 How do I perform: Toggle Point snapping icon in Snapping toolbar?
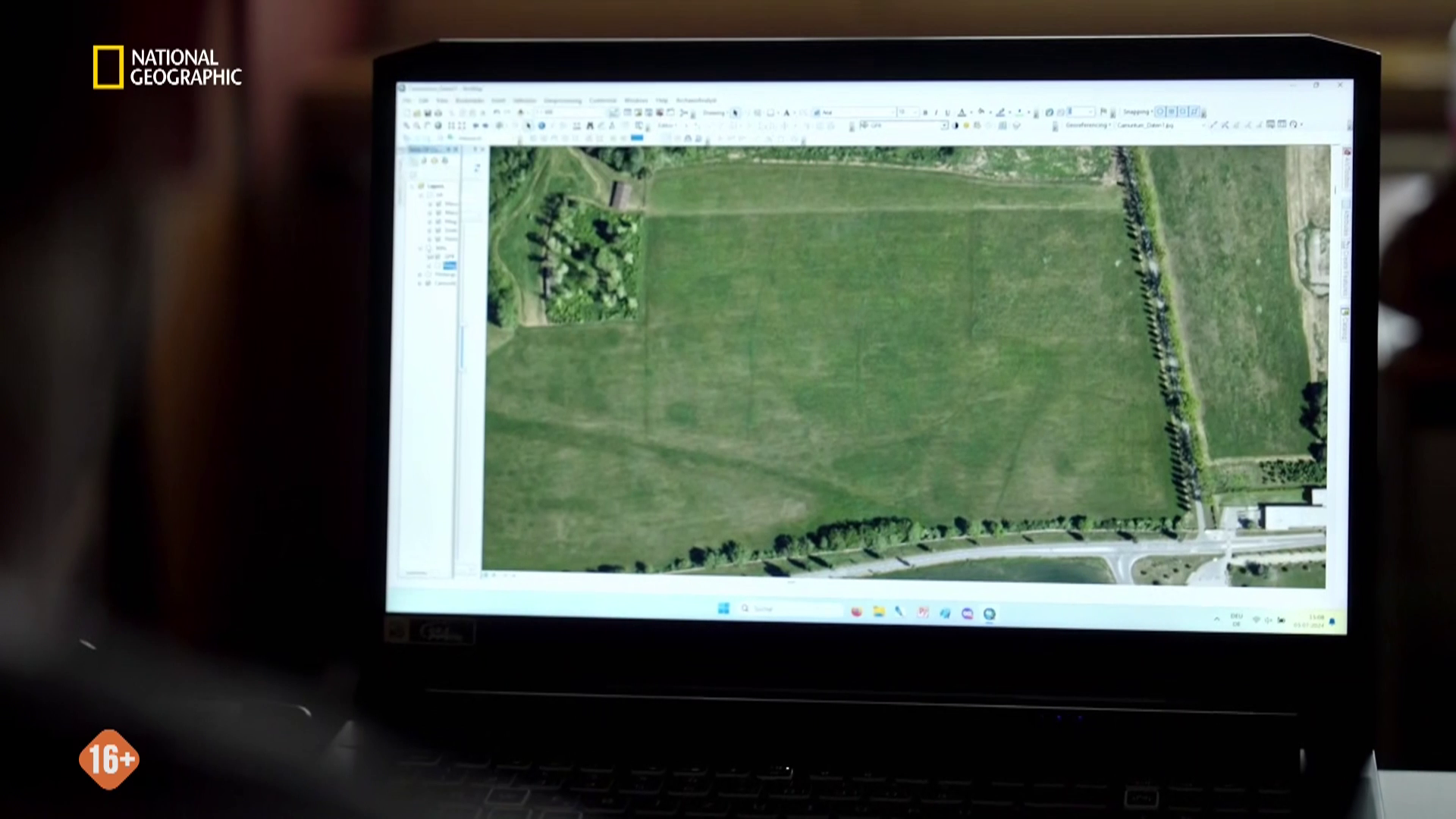tap(1159, 112)
